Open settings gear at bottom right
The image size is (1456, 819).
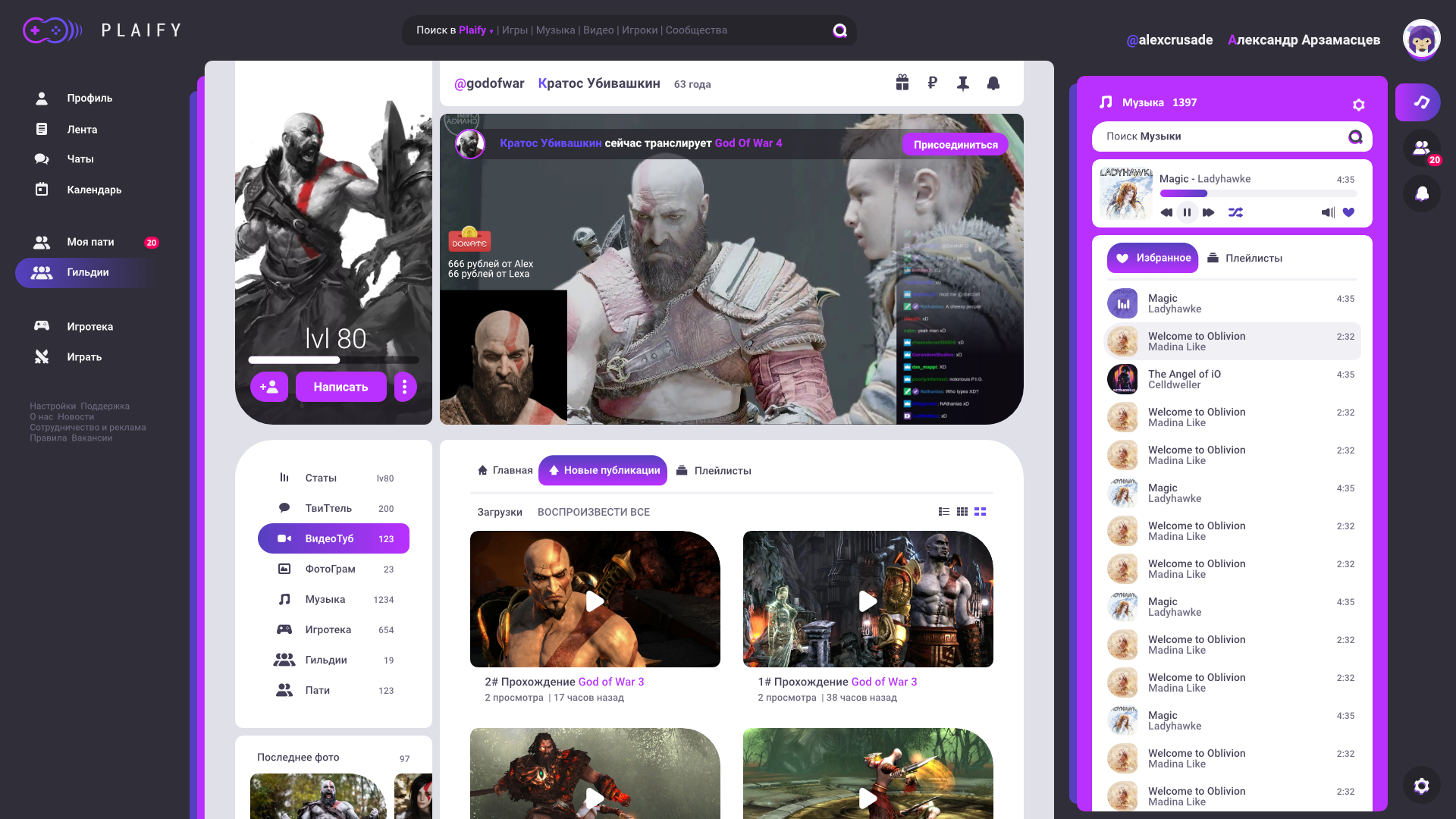1421,786
